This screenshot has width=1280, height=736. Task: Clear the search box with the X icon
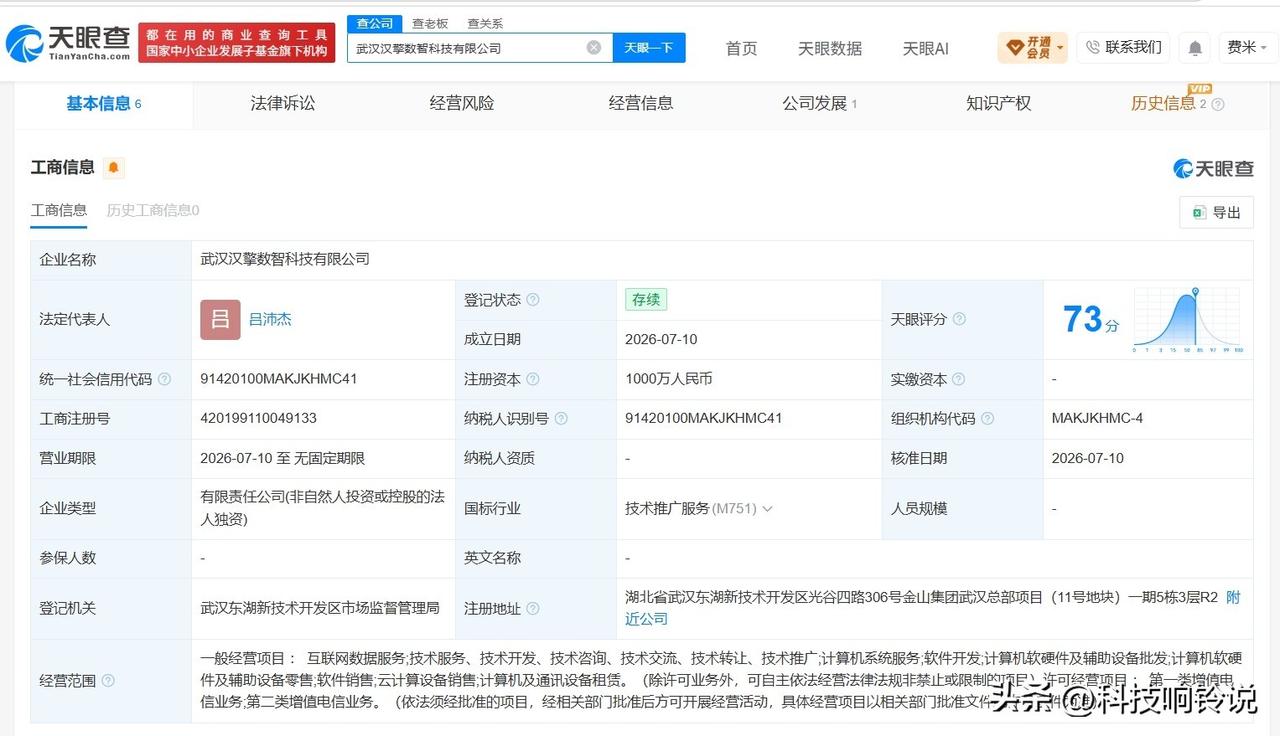point(594,47)
